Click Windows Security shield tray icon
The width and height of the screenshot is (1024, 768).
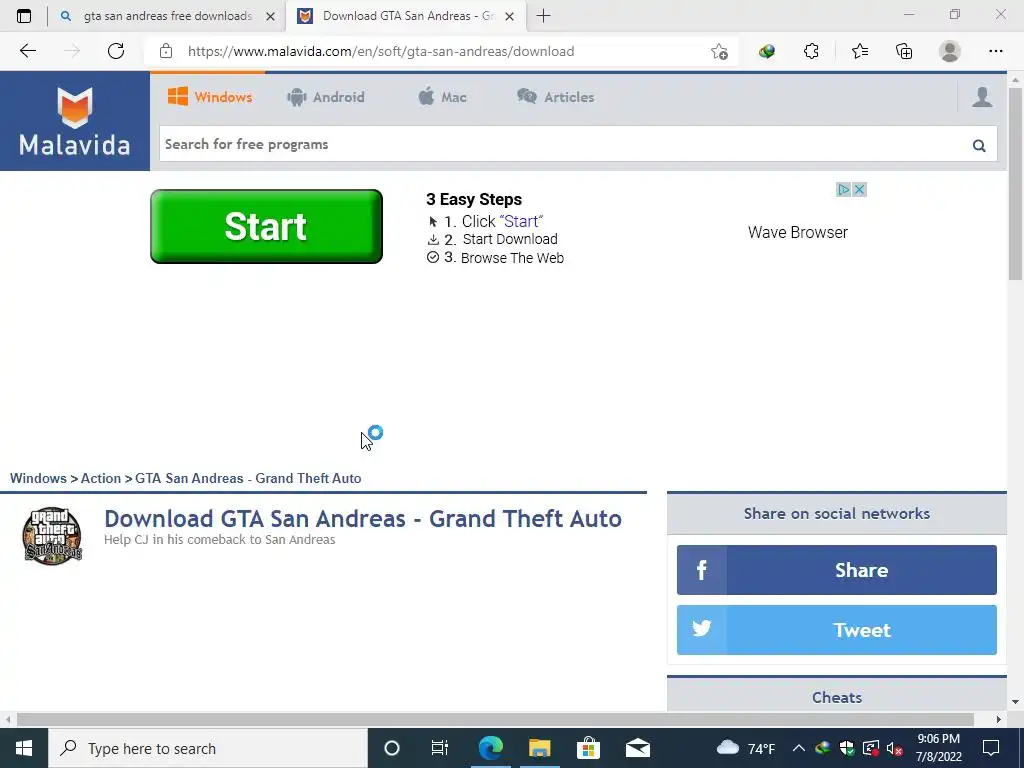847,748
